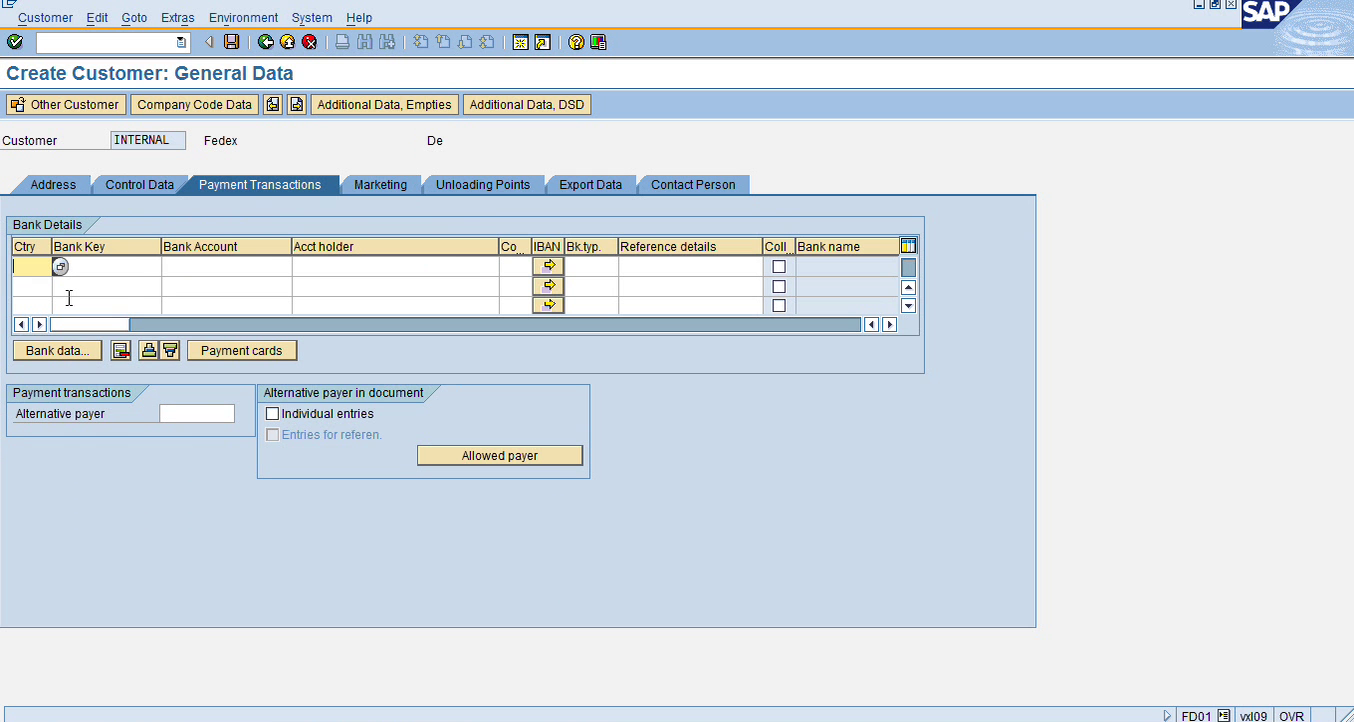Switch to the Unloading Points tab

pos(482,185)
